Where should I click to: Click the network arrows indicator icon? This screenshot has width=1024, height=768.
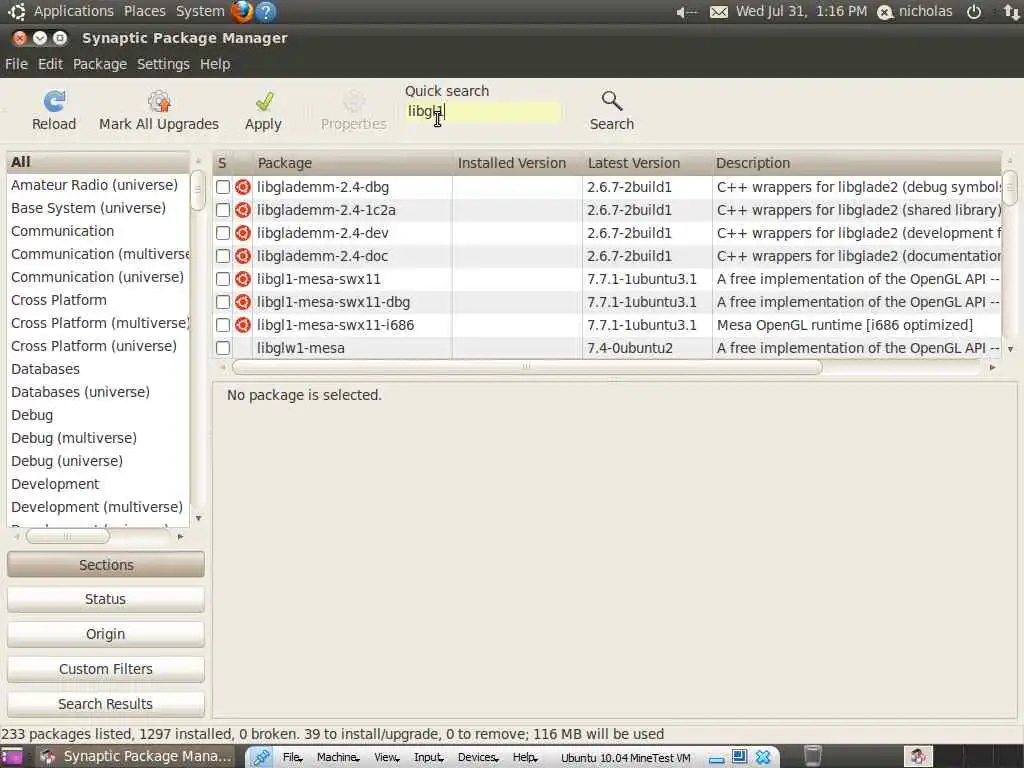tap(1011, 12)
